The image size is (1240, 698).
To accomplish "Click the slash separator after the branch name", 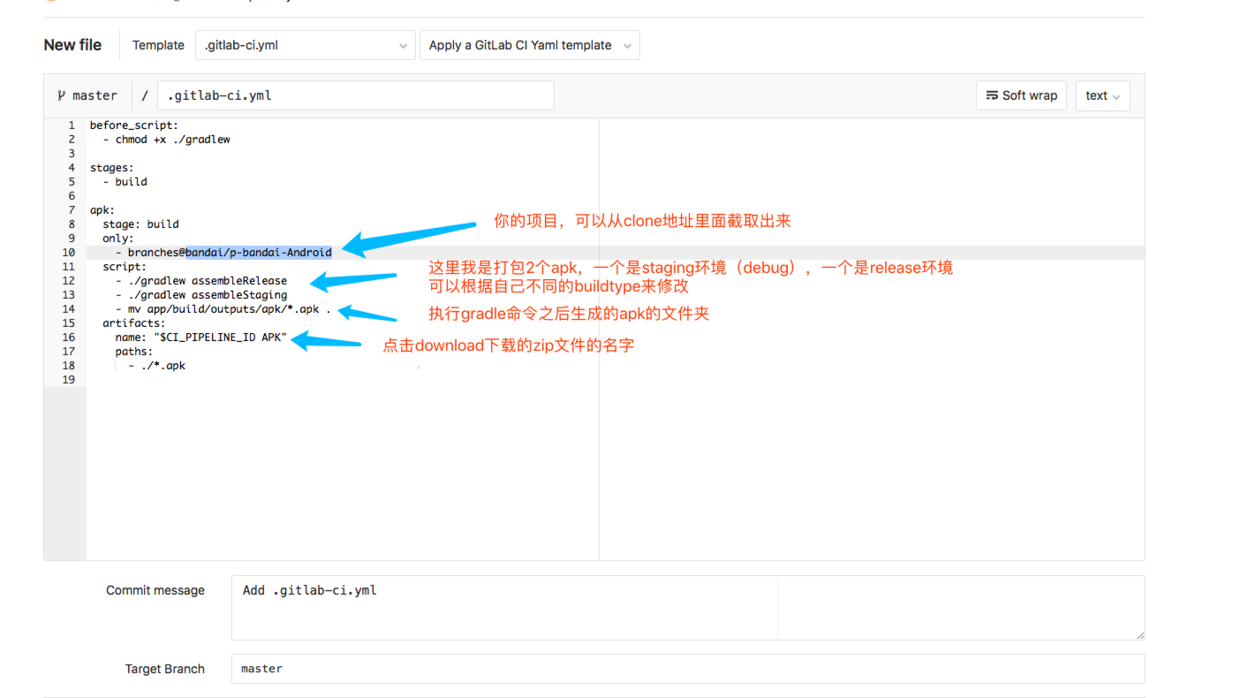I will (x=145, y=95).
